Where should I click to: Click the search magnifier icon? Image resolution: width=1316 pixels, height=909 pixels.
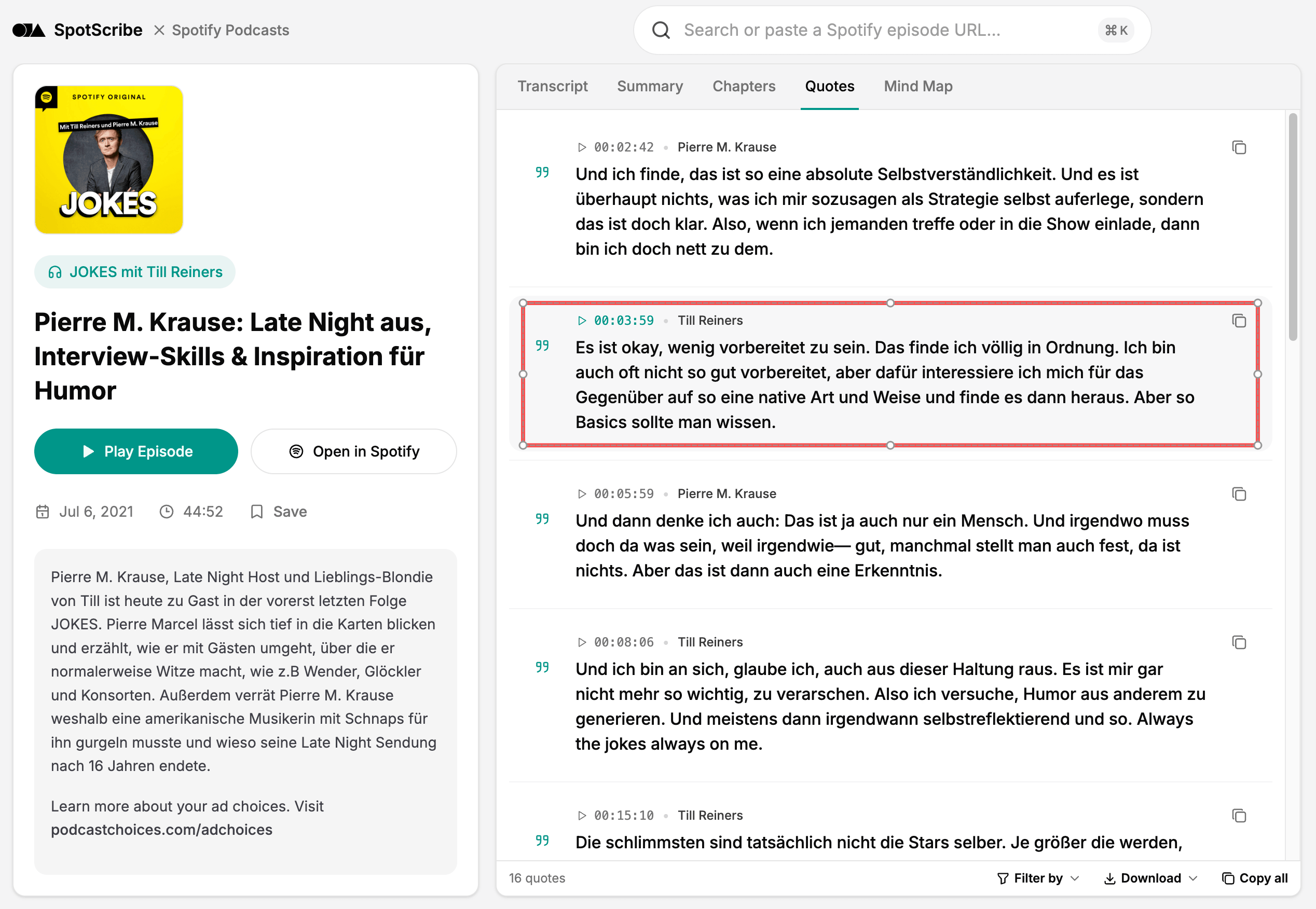(661, 30)
